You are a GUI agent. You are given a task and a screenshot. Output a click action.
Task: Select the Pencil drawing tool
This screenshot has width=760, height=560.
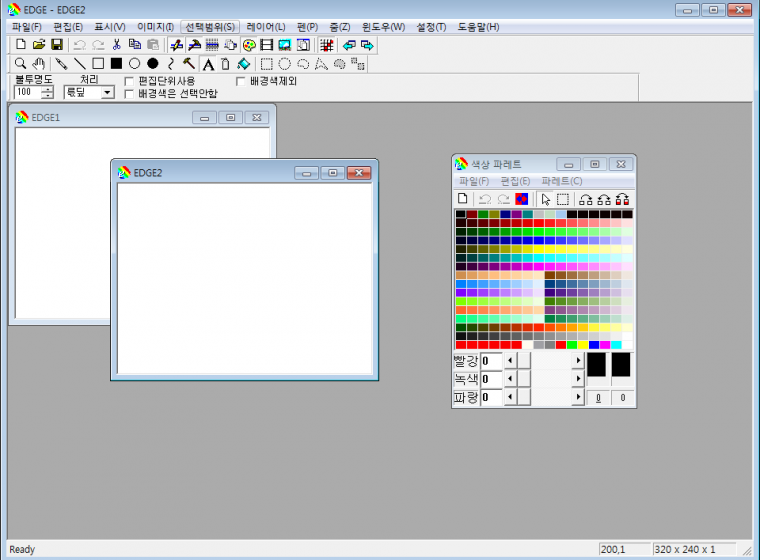(61, 64)
